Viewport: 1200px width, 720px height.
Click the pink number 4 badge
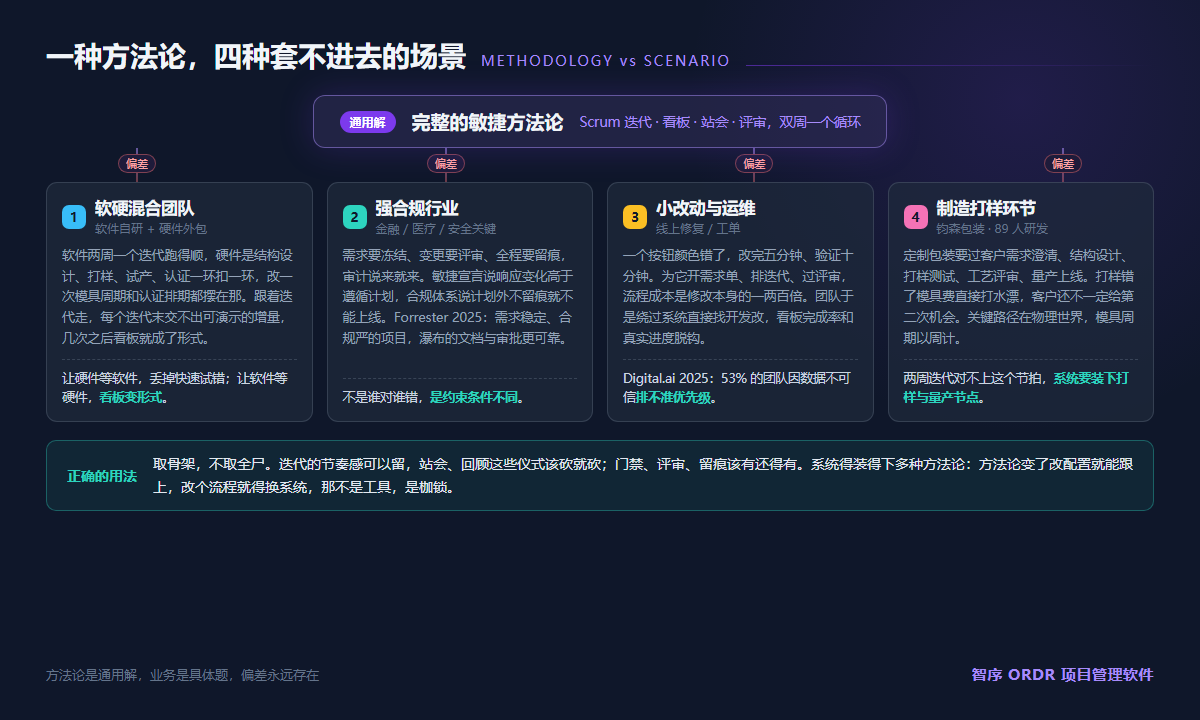(x=916, y=217)
